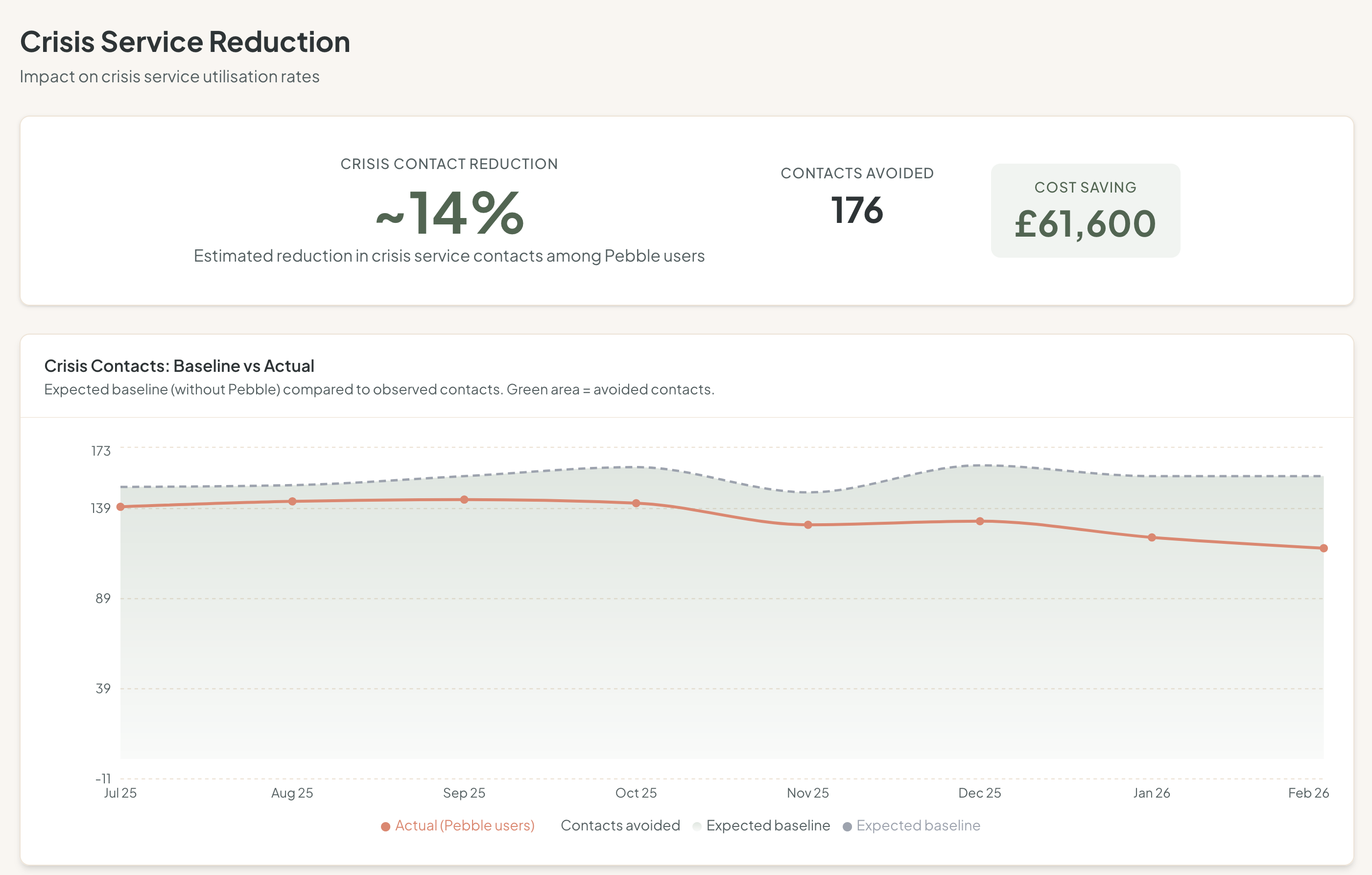Viewport: 1372px width, 875px height.
Task: Click the 176 contacts avoided figure
Action: point(857,210)
